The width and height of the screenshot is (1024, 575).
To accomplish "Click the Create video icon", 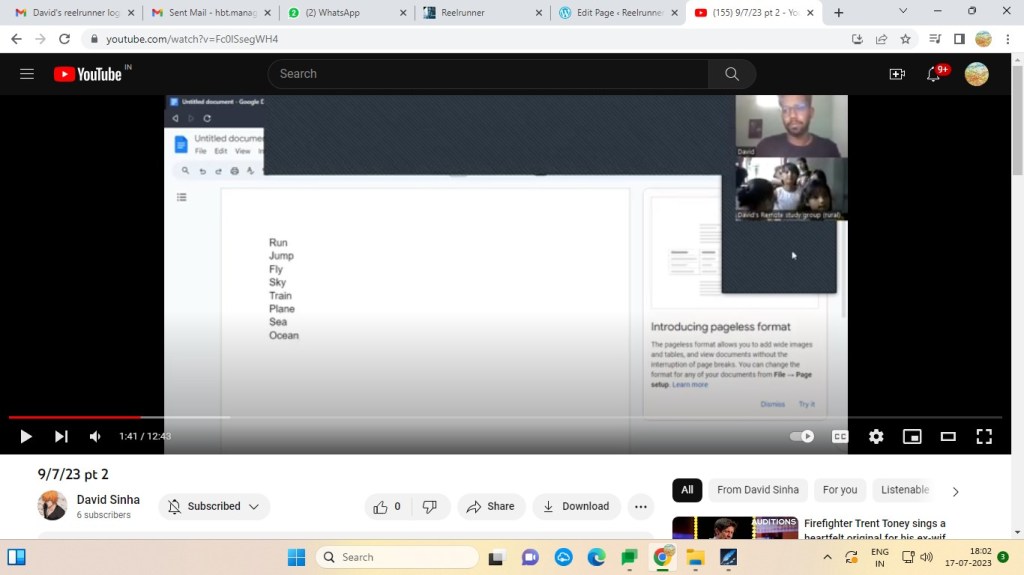I will click(x=897, y=74).
